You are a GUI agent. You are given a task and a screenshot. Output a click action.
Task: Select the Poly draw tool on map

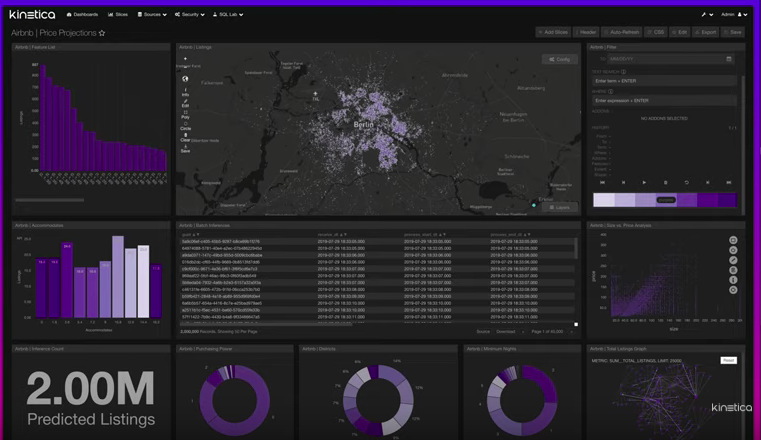click(185, 115)
